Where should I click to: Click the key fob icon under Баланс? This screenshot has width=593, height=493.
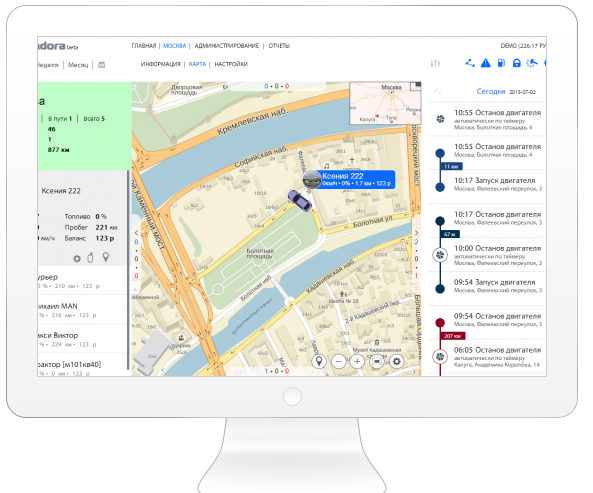point(90,257)
